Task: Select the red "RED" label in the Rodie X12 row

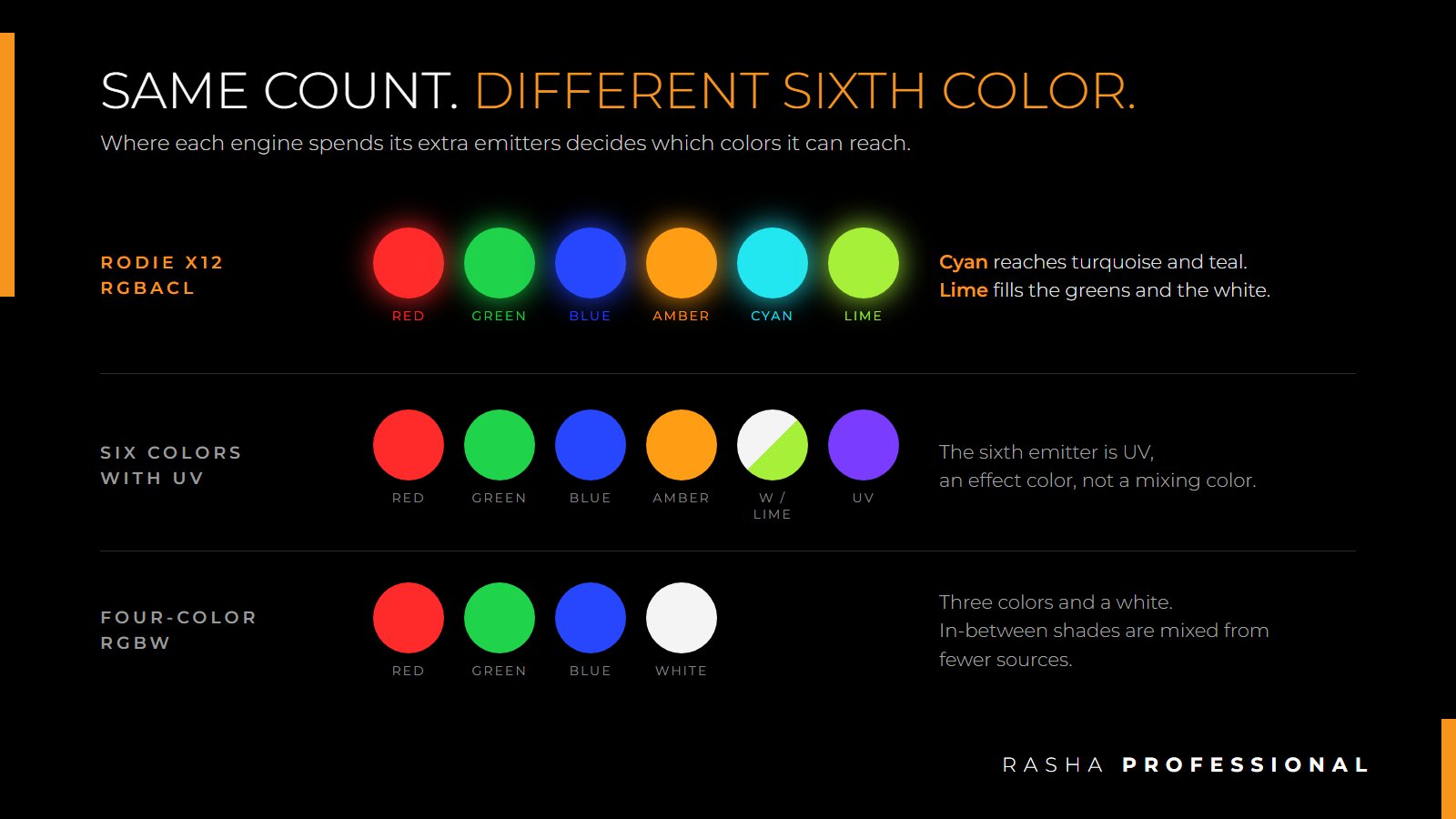Action: pos(409,316)
